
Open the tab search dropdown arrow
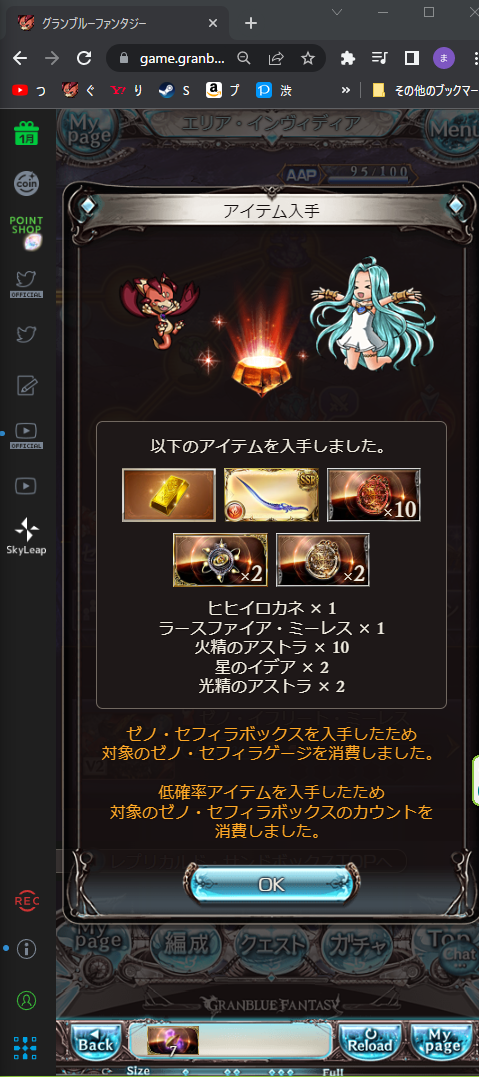(x=337, y=12)
